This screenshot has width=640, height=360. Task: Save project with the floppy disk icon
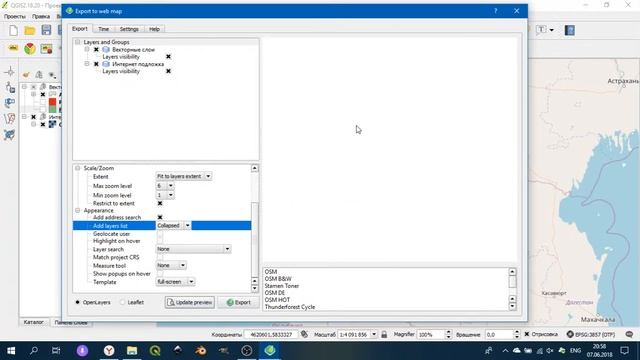click(46, 30)
